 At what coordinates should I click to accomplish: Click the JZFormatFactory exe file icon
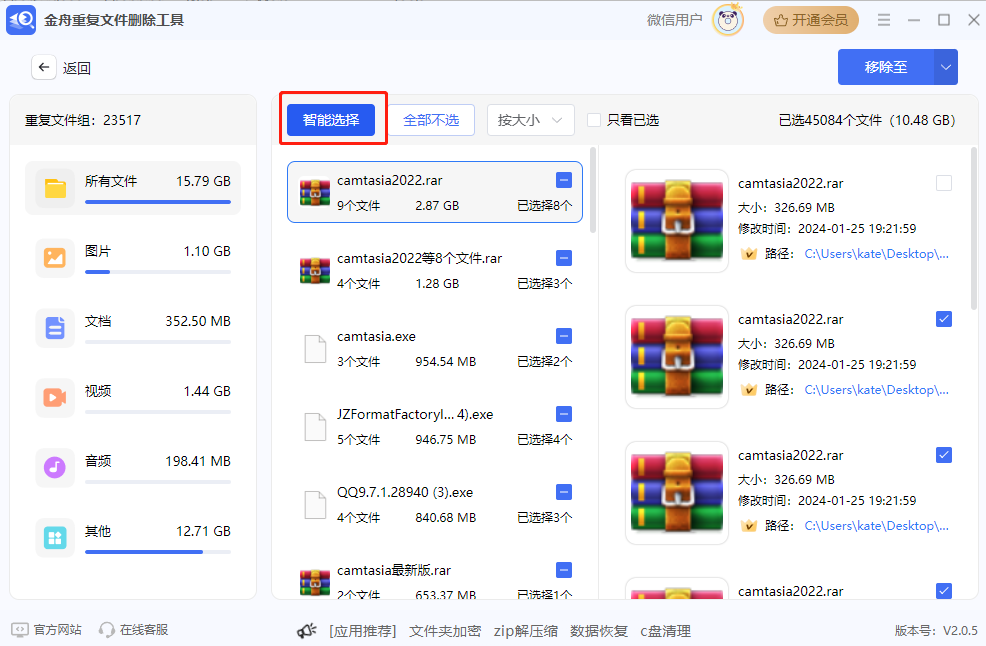315,427
